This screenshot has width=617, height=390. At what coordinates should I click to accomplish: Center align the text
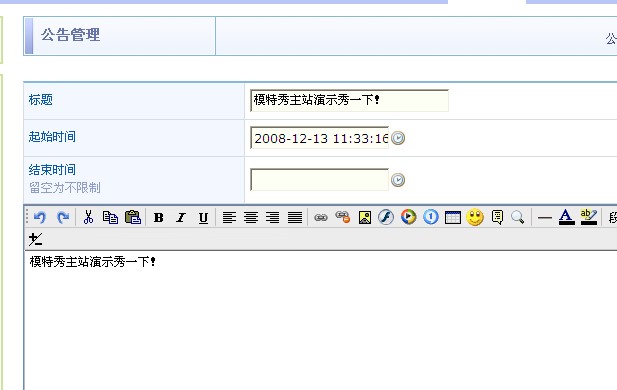point(251,218)
